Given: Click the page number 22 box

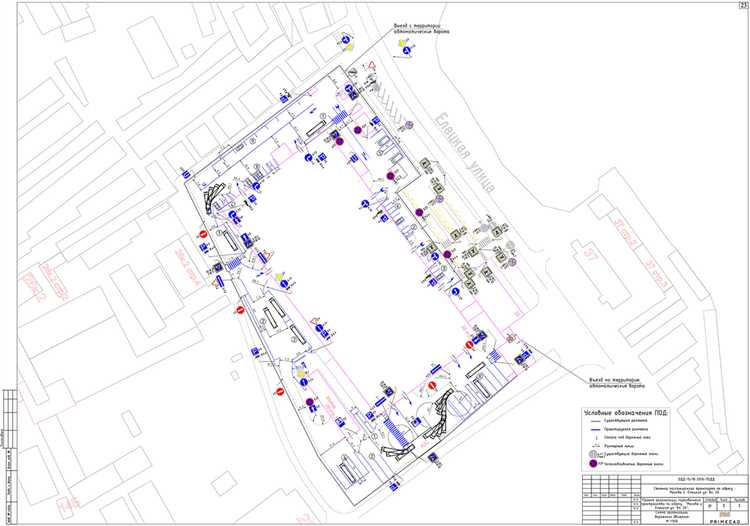Looking at the screenshot, I should click(x=741, y=7).
